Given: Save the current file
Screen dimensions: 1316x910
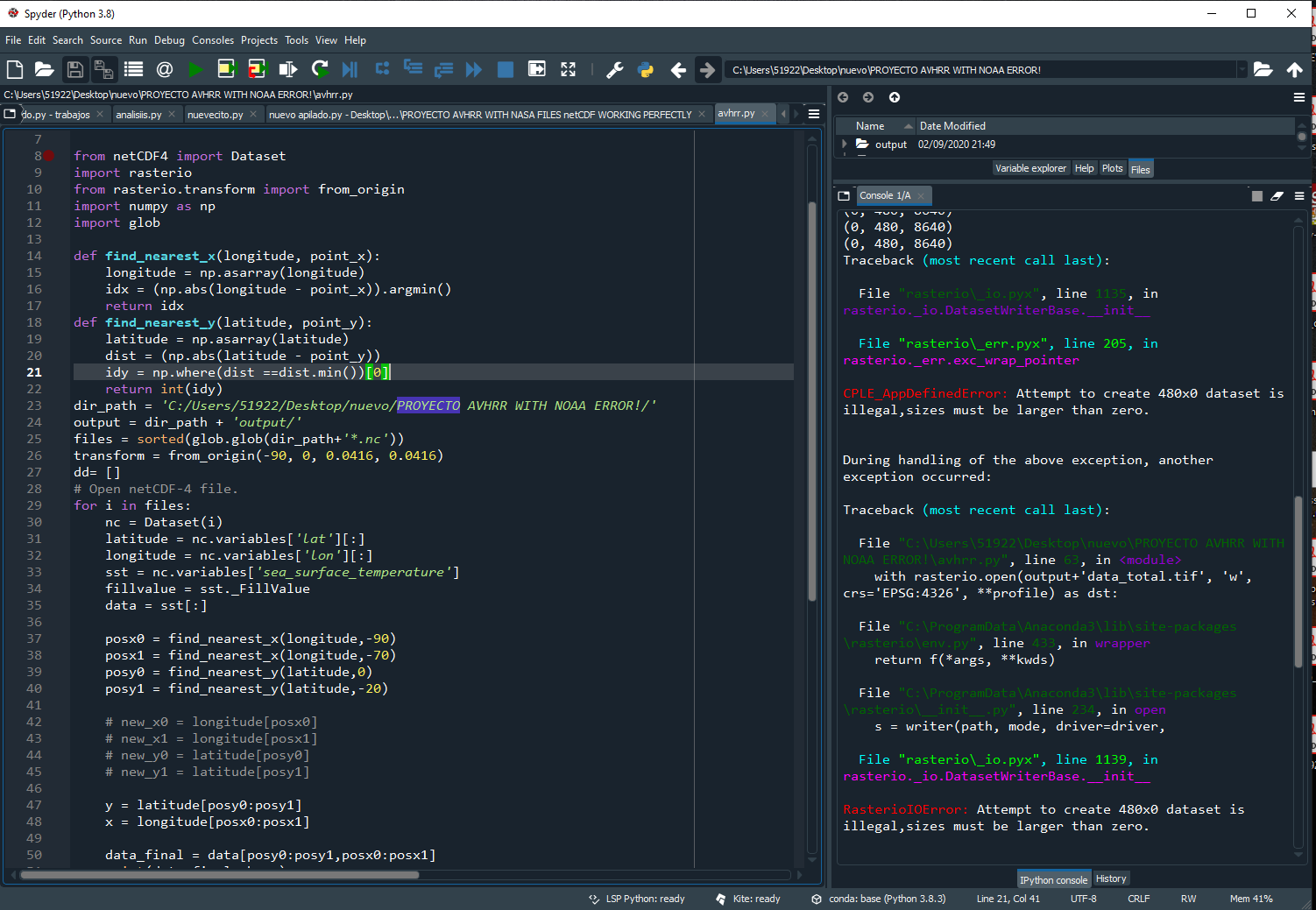Looking at the screenshot, I should [75, 69].
